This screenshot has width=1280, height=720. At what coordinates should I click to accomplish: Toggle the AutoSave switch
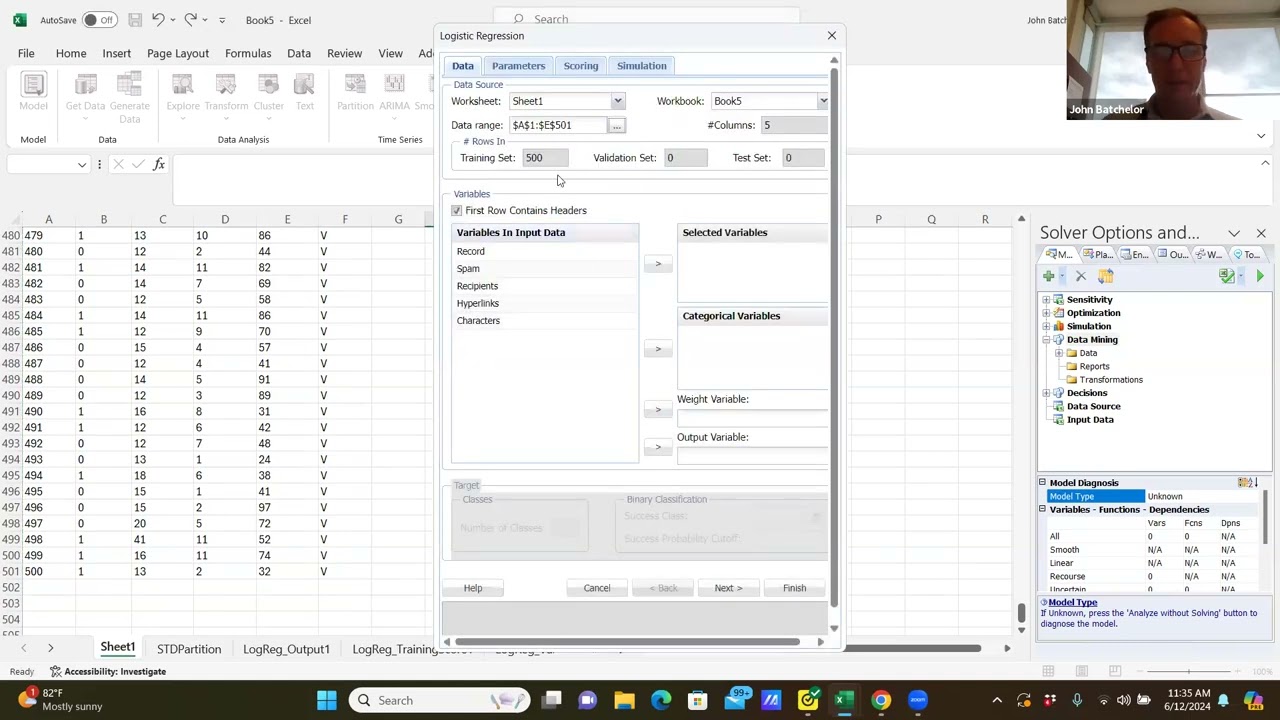pos(99,20)
